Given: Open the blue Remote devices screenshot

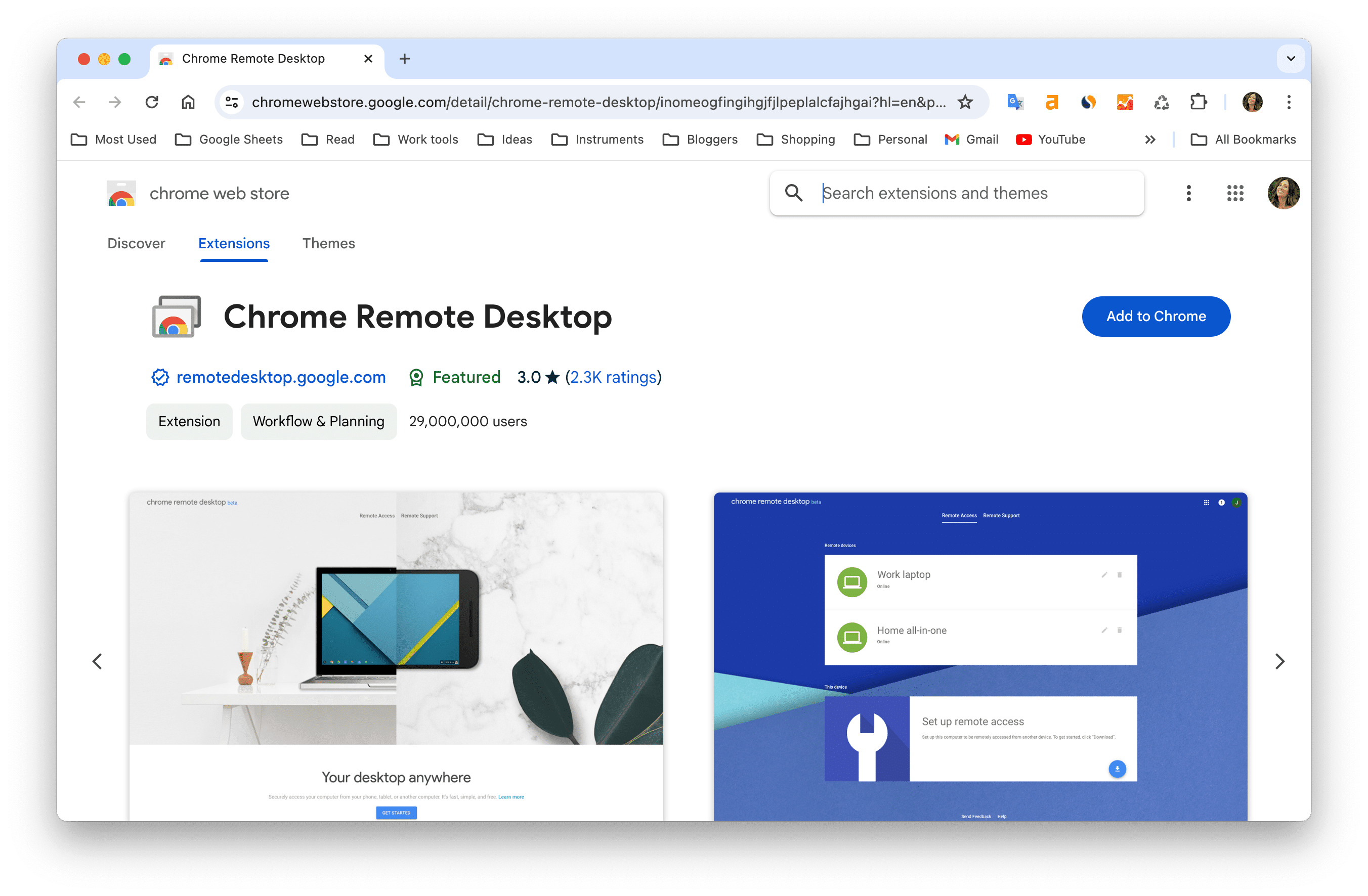Looking at the screenshot, I should 980,656.
